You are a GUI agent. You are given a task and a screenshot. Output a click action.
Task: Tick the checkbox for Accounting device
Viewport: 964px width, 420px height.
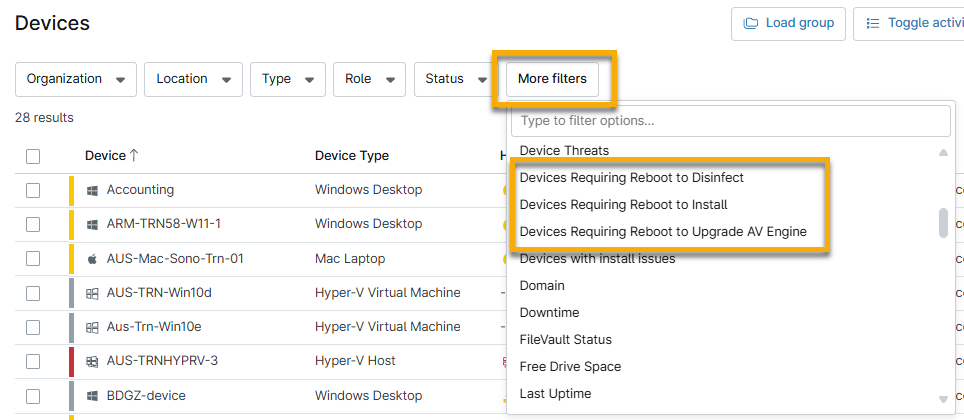(x=33, y=190)
